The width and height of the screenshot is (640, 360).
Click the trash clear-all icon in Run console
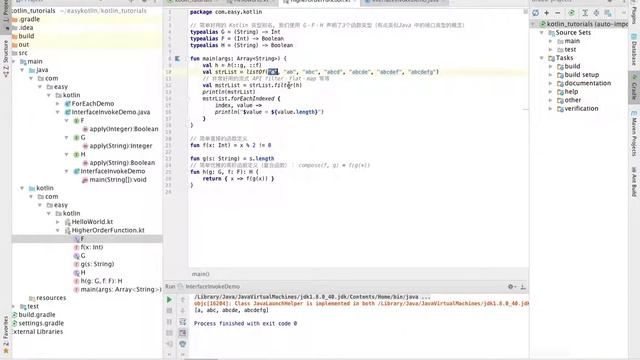[182, 344]
